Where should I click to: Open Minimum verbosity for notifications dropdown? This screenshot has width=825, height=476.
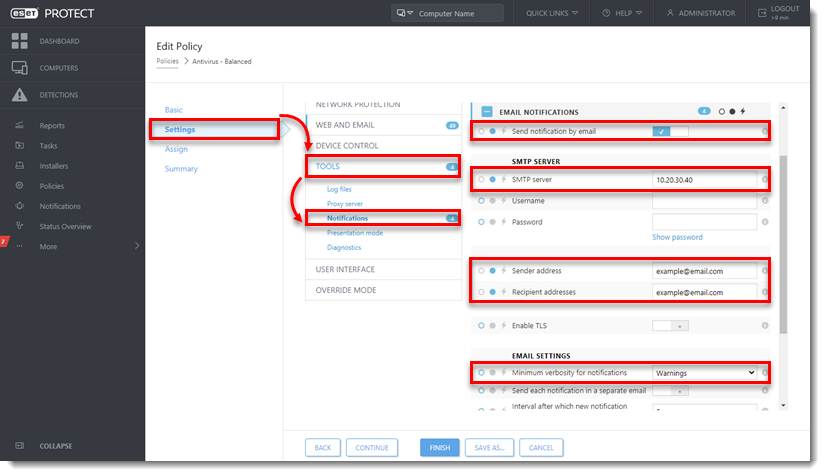[705, 372]
